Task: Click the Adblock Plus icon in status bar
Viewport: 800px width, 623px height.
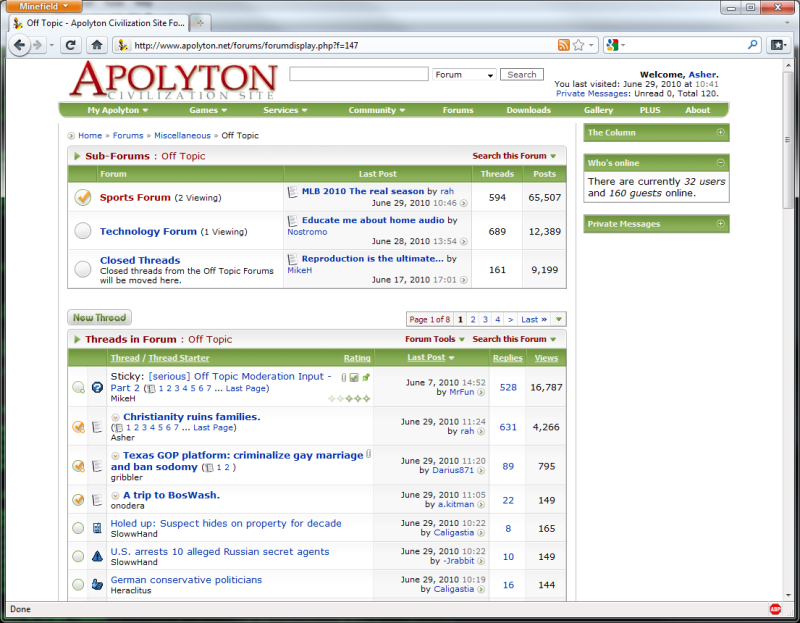Action: point(775,609)
